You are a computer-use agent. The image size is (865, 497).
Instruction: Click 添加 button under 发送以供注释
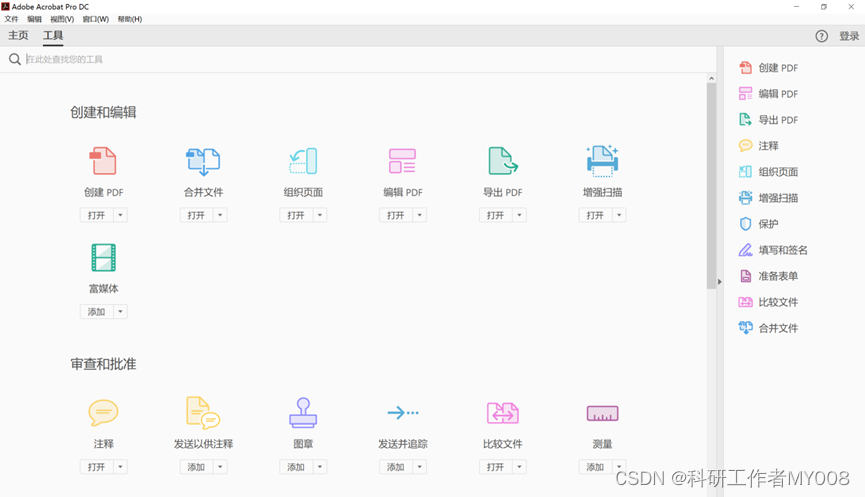(x=196, y=467)
